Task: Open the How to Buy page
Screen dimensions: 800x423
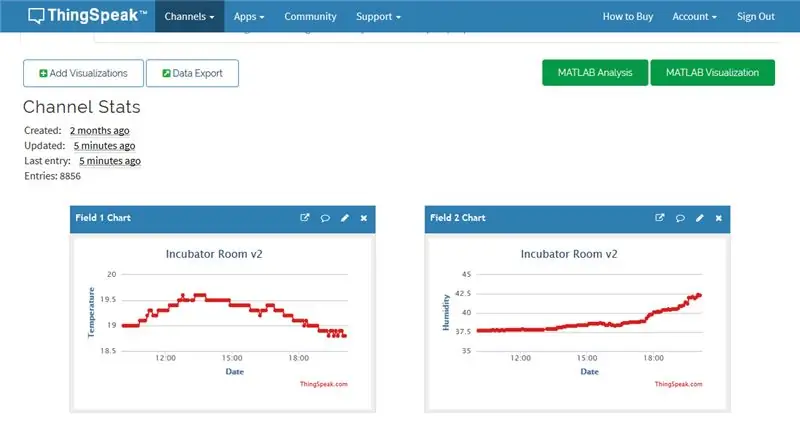Action: tap(628, 16)
